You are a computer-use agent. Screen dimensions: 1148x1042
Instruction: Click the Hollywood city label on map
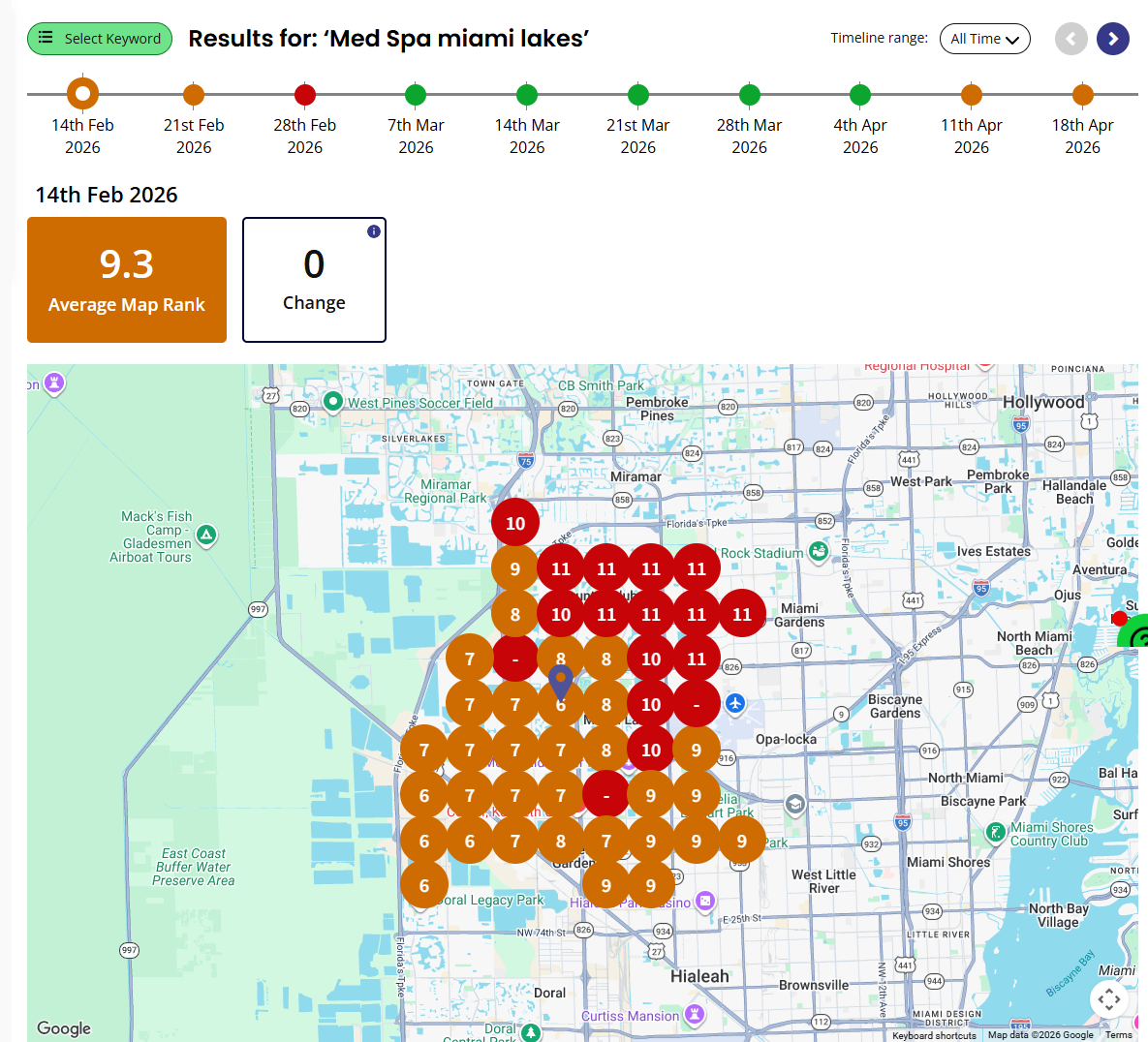pos(1043,402)
